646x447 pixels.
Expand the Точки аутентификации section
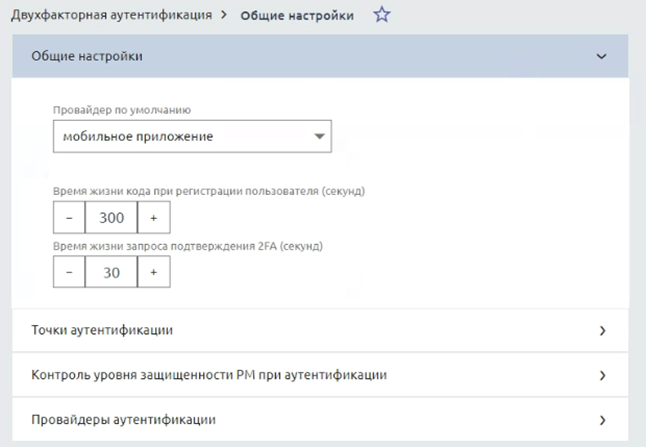point(300,330)
